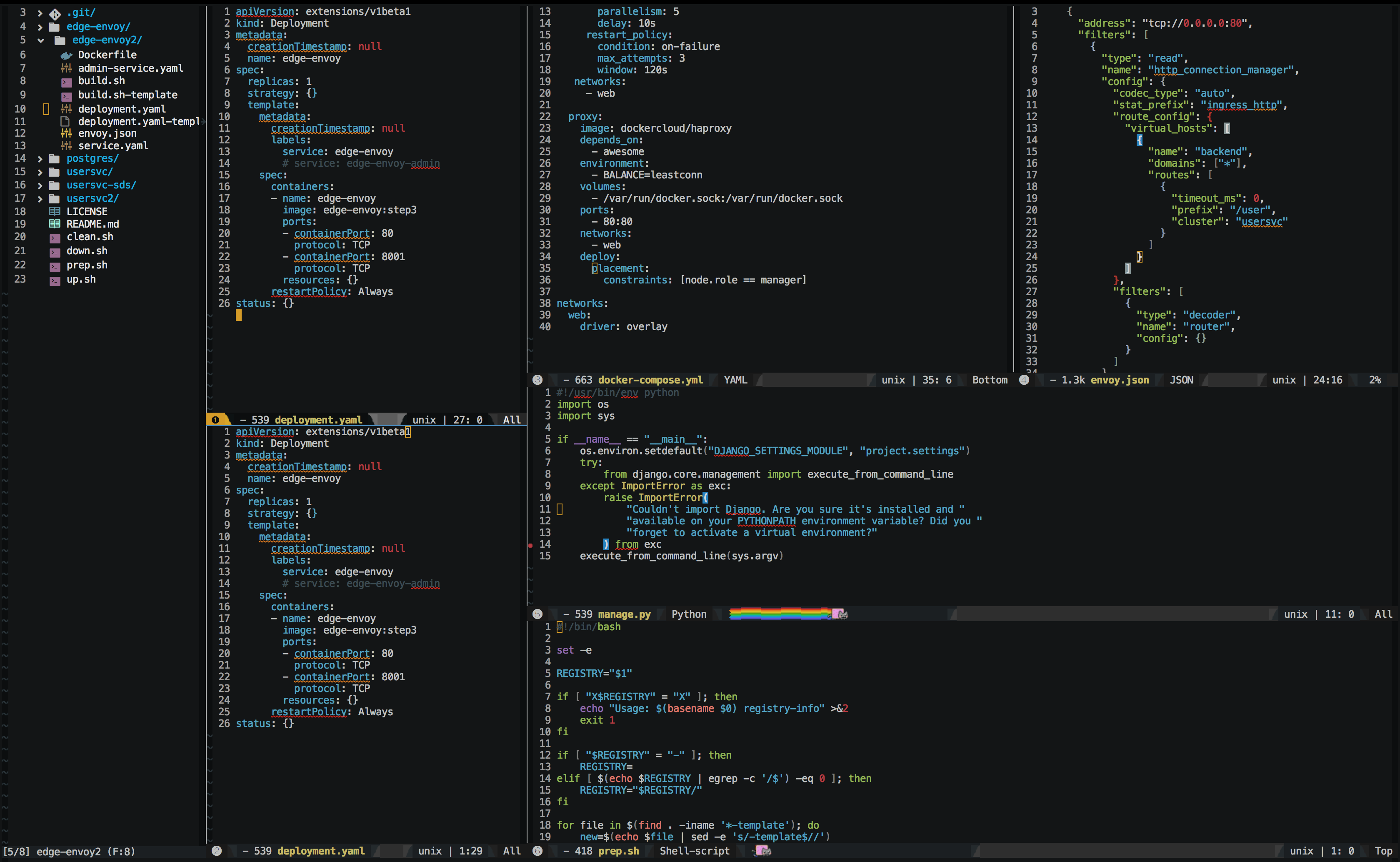Click the shell script icon beside build.sh
This screenshot has width=1400, height=862.
click(66, 82)
